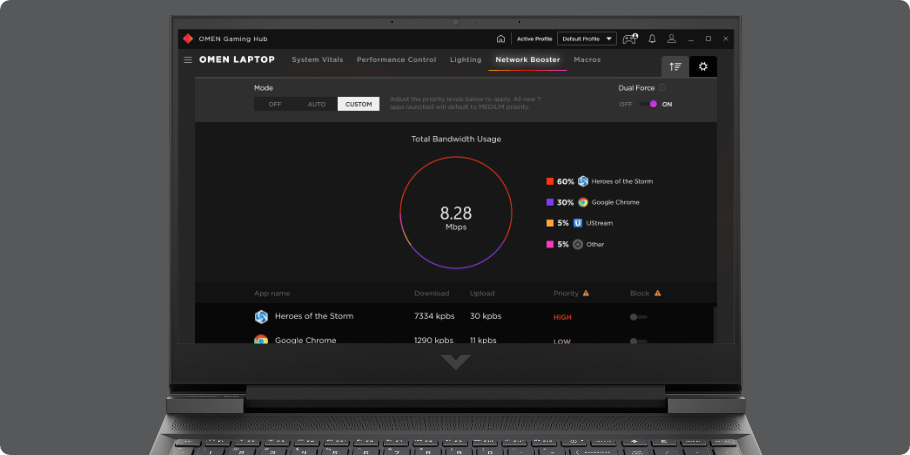Click Heroes of the Storm legend icon
The image size is (910, 455).
click(x=583, y=181)
